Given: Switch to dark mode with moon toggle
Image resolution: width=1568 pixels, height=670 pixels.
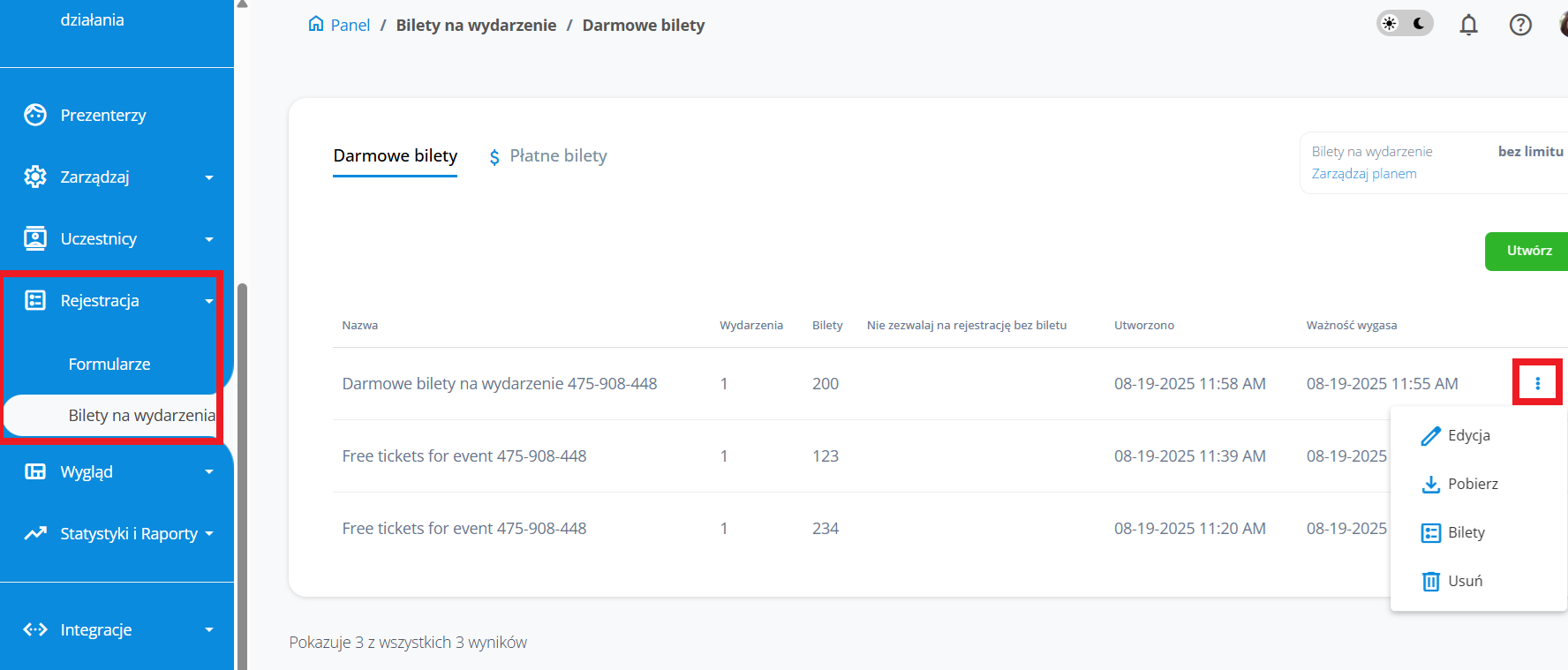Looking at the screenshot, I should pos(1419,24).
